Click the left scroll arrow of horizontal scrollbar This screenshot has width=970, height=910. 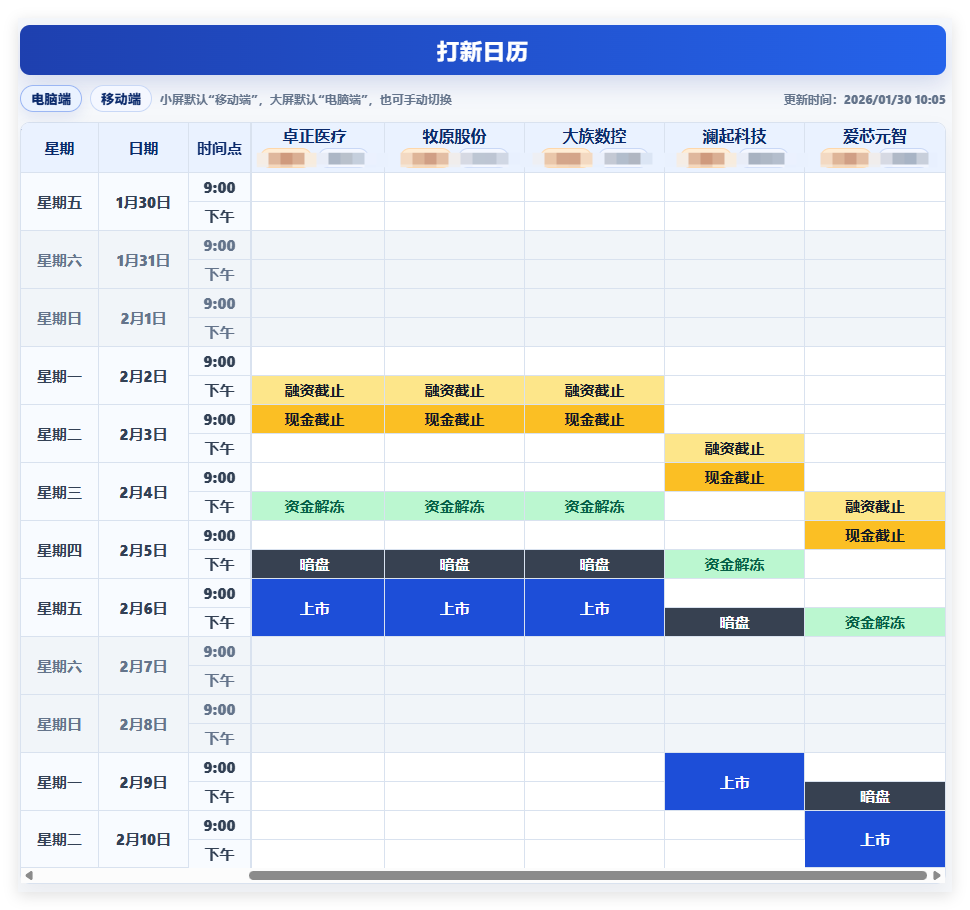point(29,875)
